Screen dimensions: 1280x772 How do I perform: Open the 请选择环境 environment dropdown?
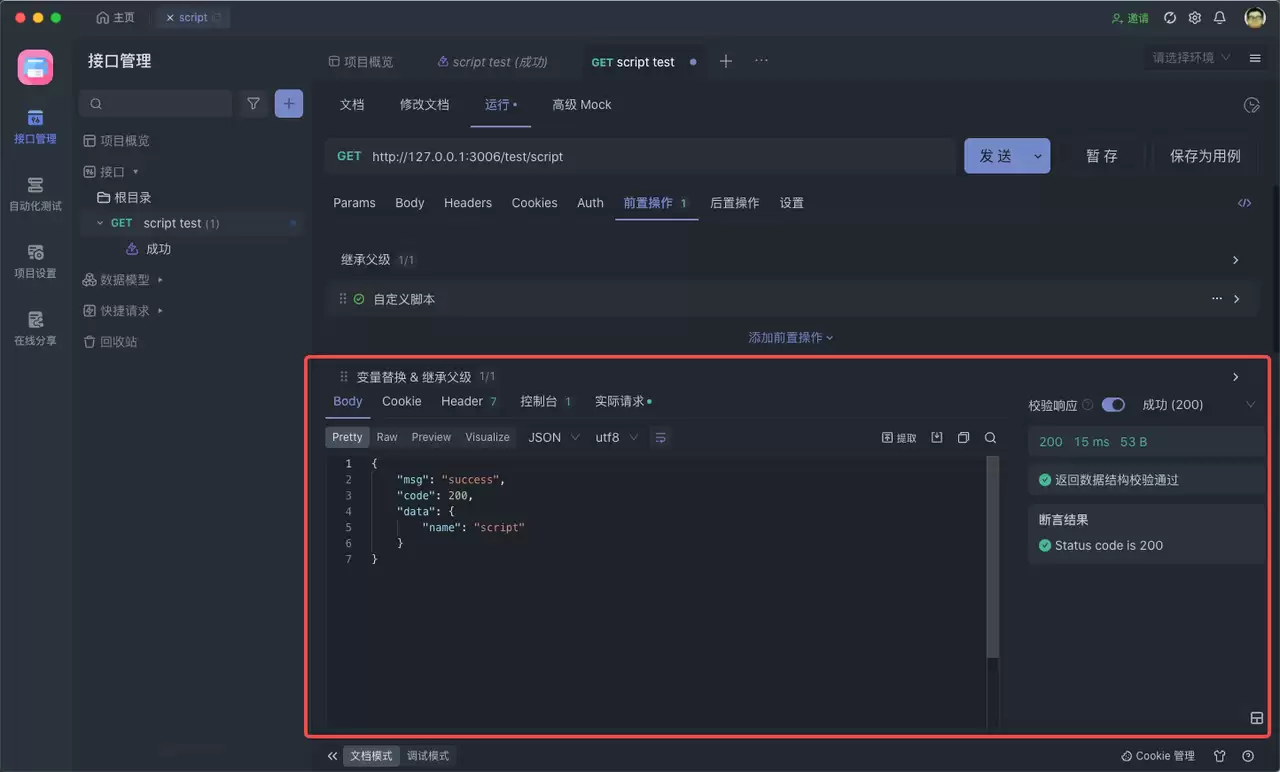coord(1190,58)
